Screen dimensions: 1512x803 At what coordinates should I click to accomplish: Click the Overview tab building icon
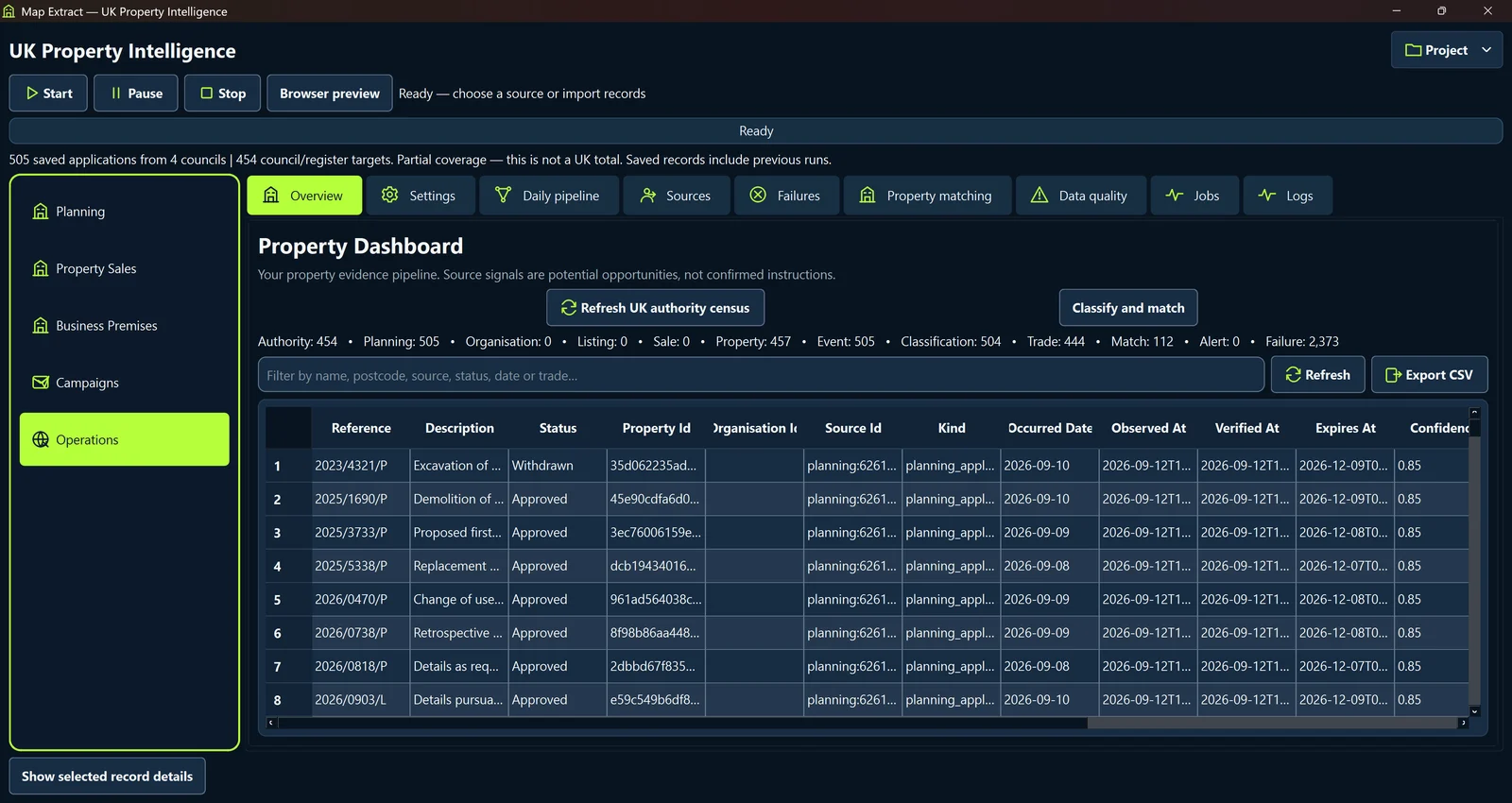click(x=271, y=195)
